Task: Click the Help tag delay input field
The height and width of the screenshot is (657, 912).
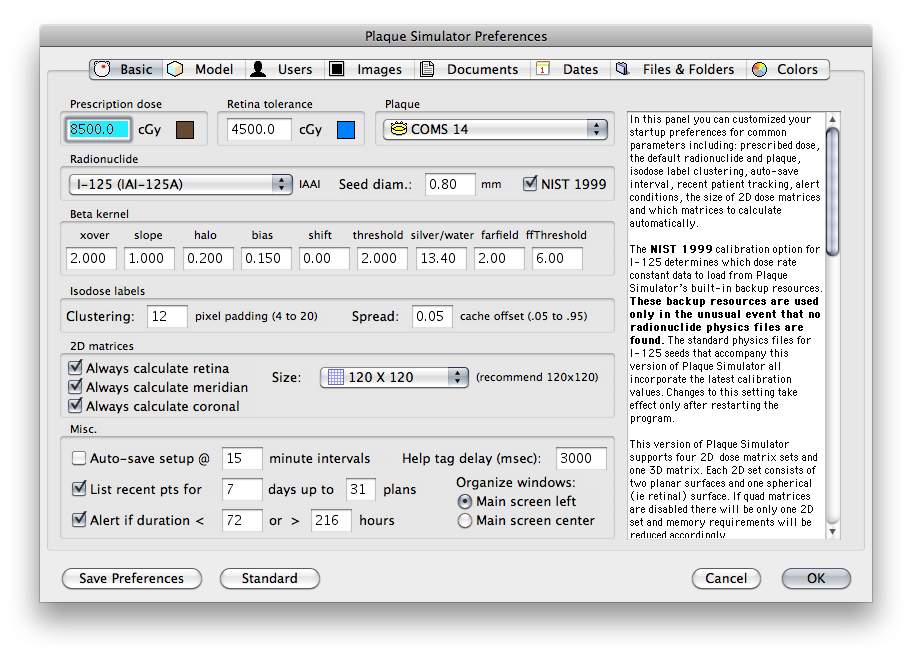Action: [x=581, y=459]
